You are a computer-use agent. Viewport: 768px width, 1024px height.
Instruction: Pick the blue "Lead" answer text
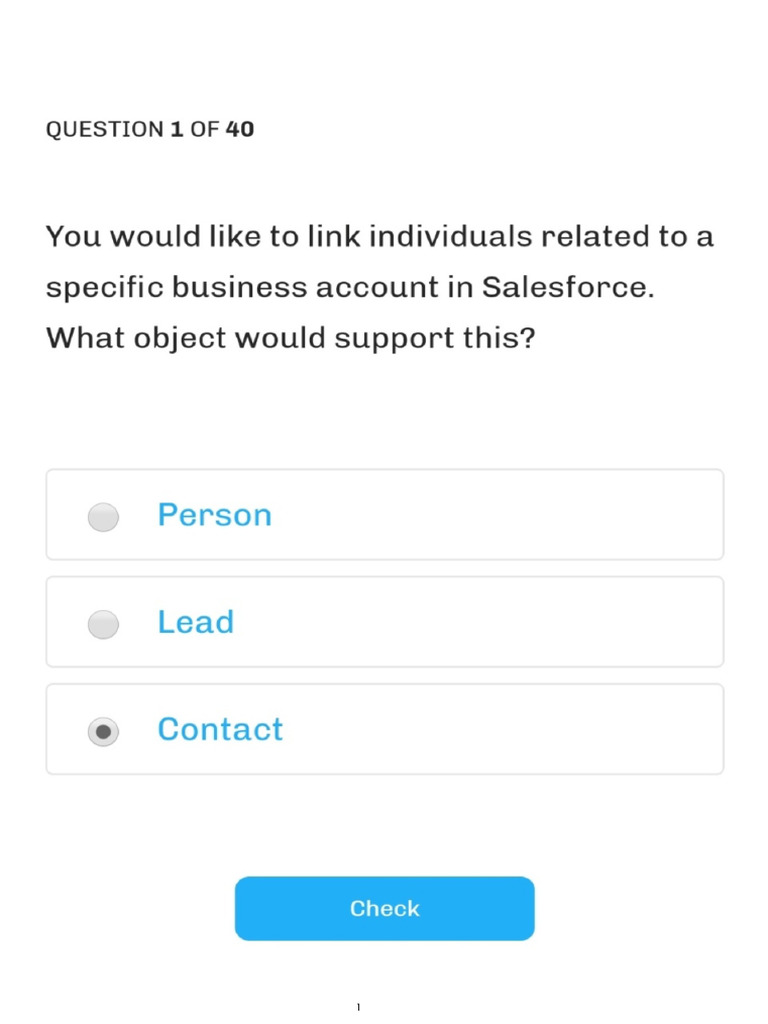pyautogui.click(x=195, y=622)
